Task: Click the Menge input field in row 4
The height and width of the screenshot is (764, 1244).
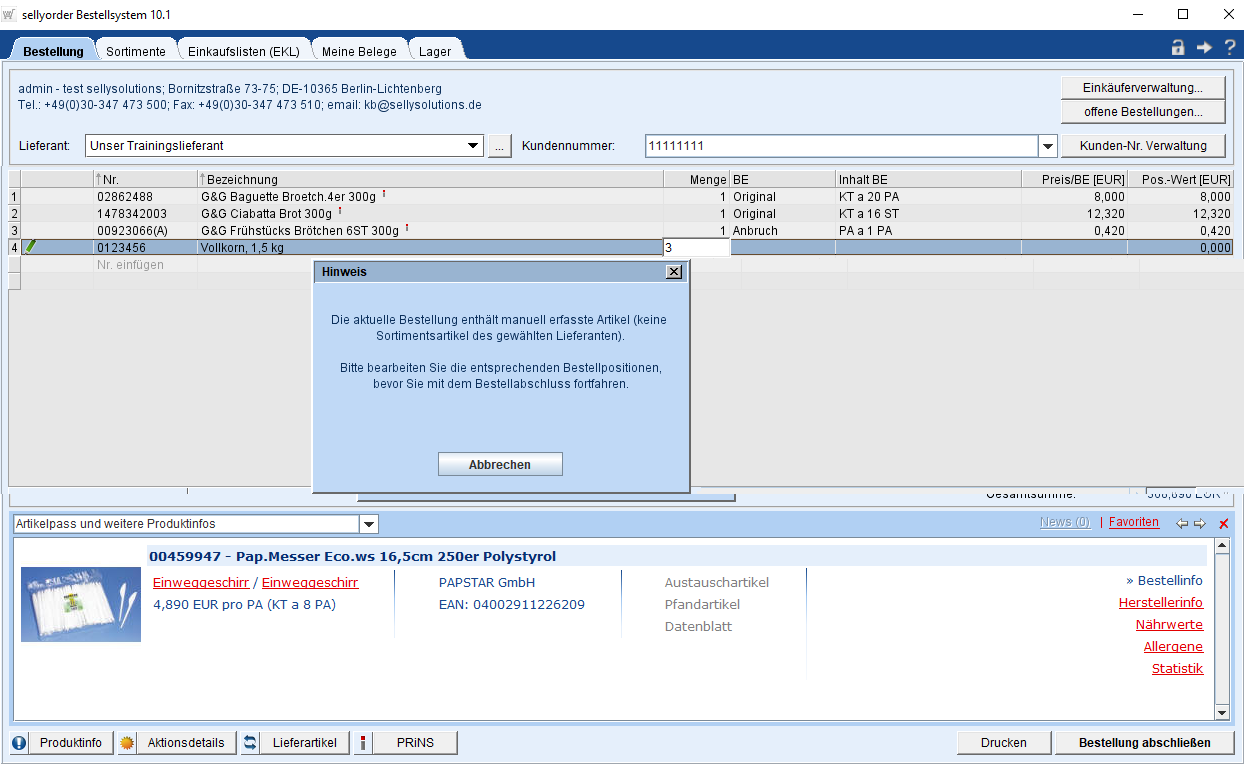Action: pyautogui.click(x=696, y=247)
